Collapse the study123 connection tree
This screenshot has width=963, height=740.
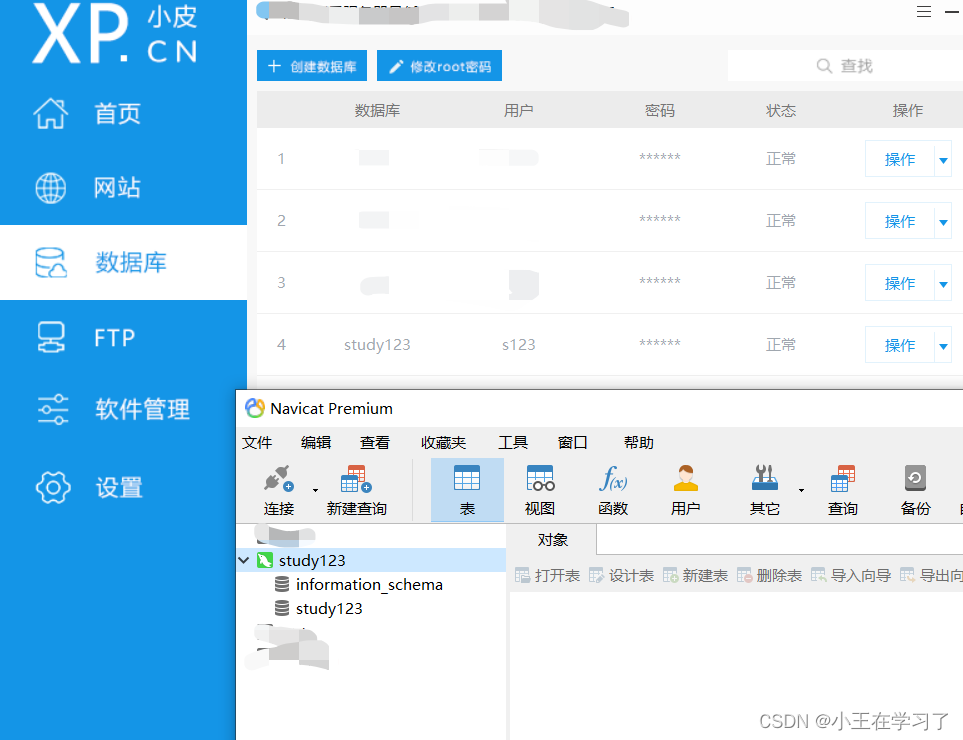[244, 561]
